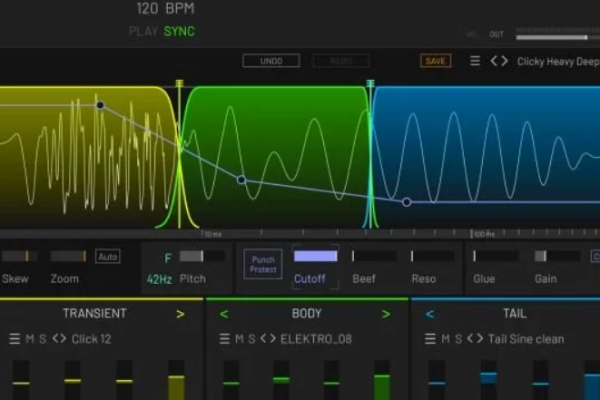Click the Transient sample browse arrows
600x400 pixels.
tap(59, 339)
